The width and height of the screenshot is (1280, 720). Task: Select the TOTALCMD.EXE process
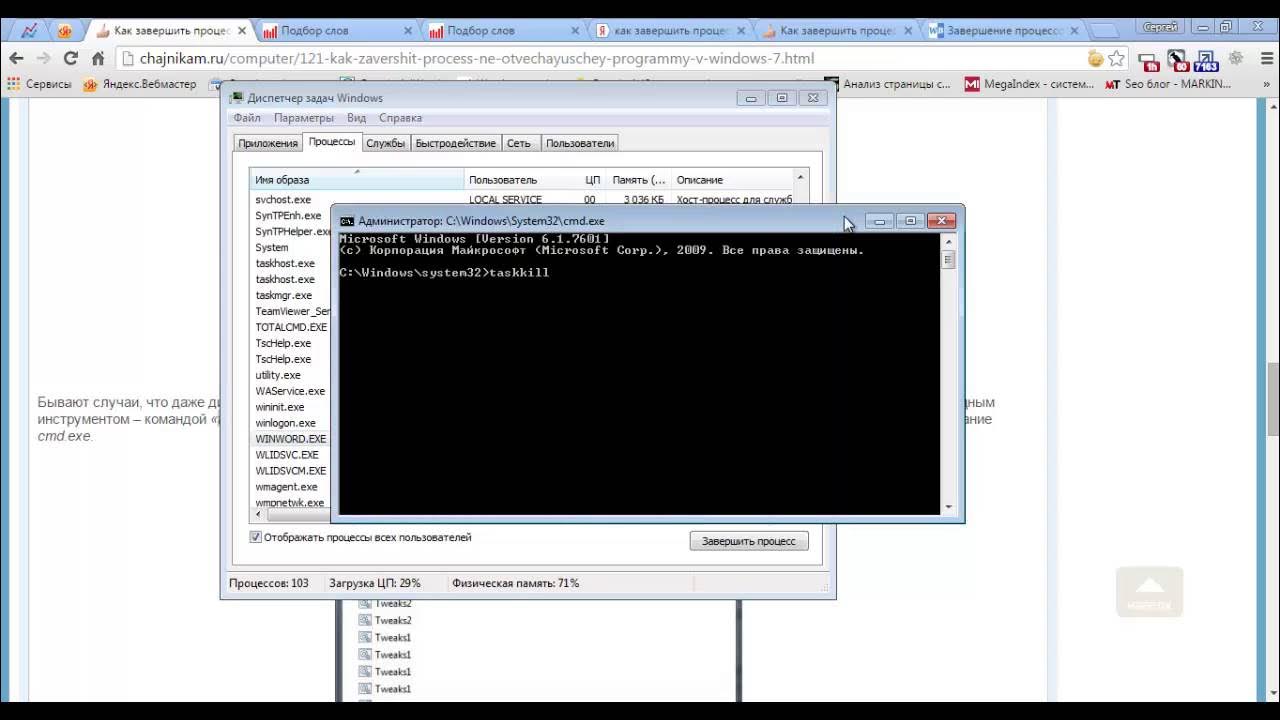(x=290, y=328)
